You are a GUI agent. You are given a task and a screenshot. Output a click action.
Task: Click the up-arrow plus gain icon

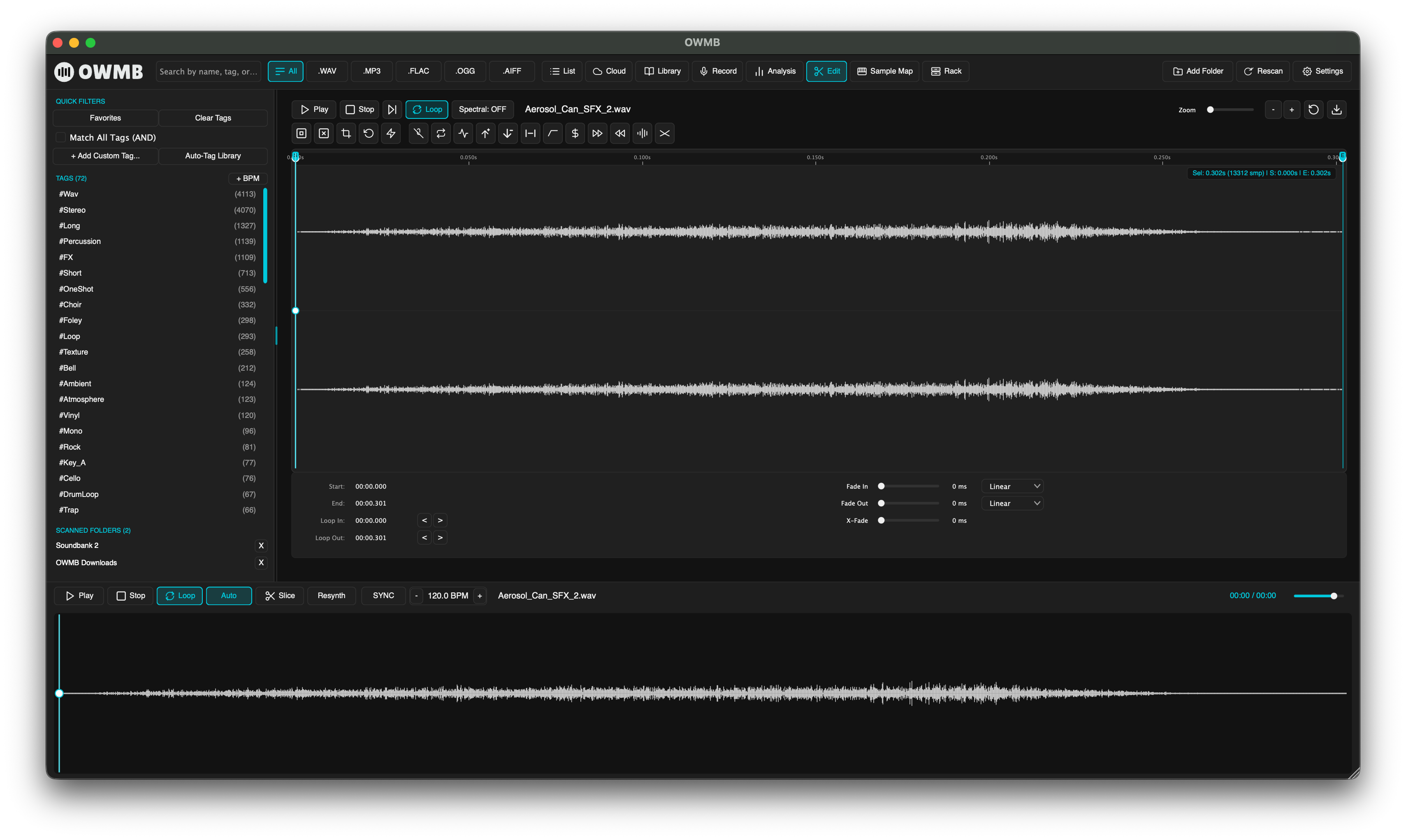click(x=485, y=134)
